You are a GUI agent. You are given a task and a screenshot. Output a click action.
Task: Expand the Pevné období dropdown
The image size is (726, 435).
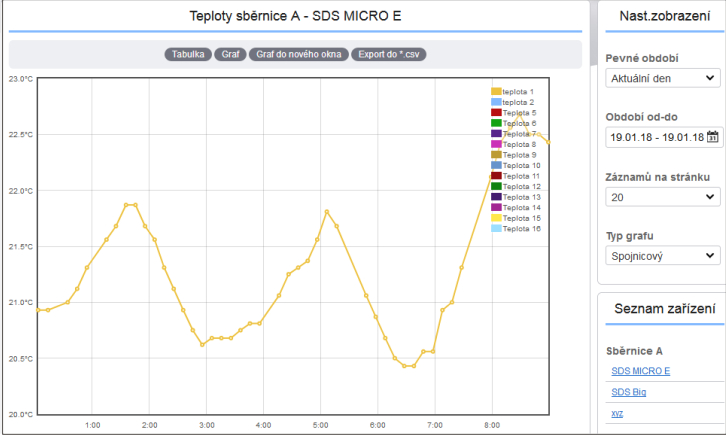[662, 78]
